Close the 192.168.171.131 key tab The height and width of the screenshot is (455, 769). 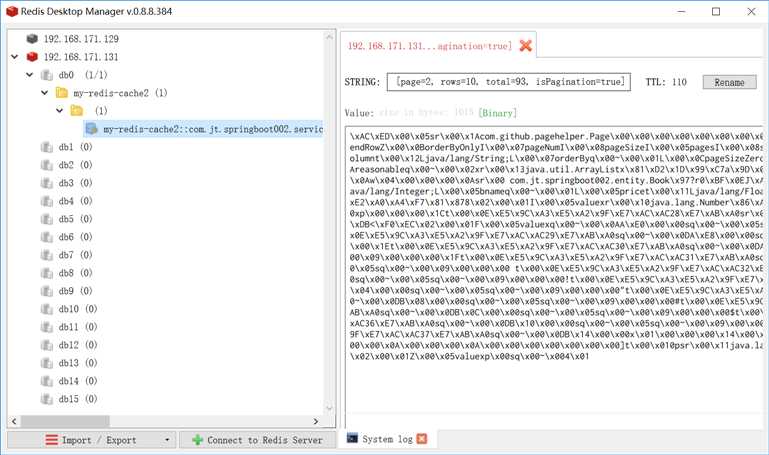525,46
